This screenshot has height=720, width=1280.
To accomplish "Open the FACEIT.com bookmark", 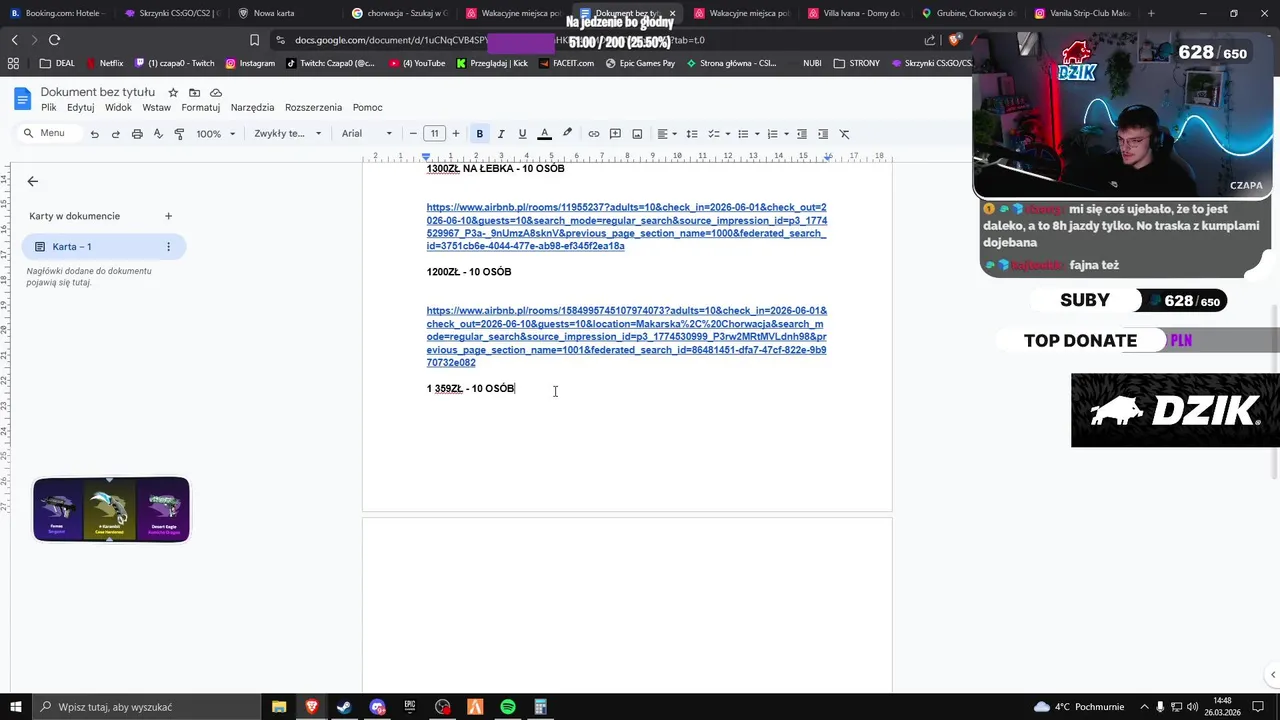I will pos(566,63).
